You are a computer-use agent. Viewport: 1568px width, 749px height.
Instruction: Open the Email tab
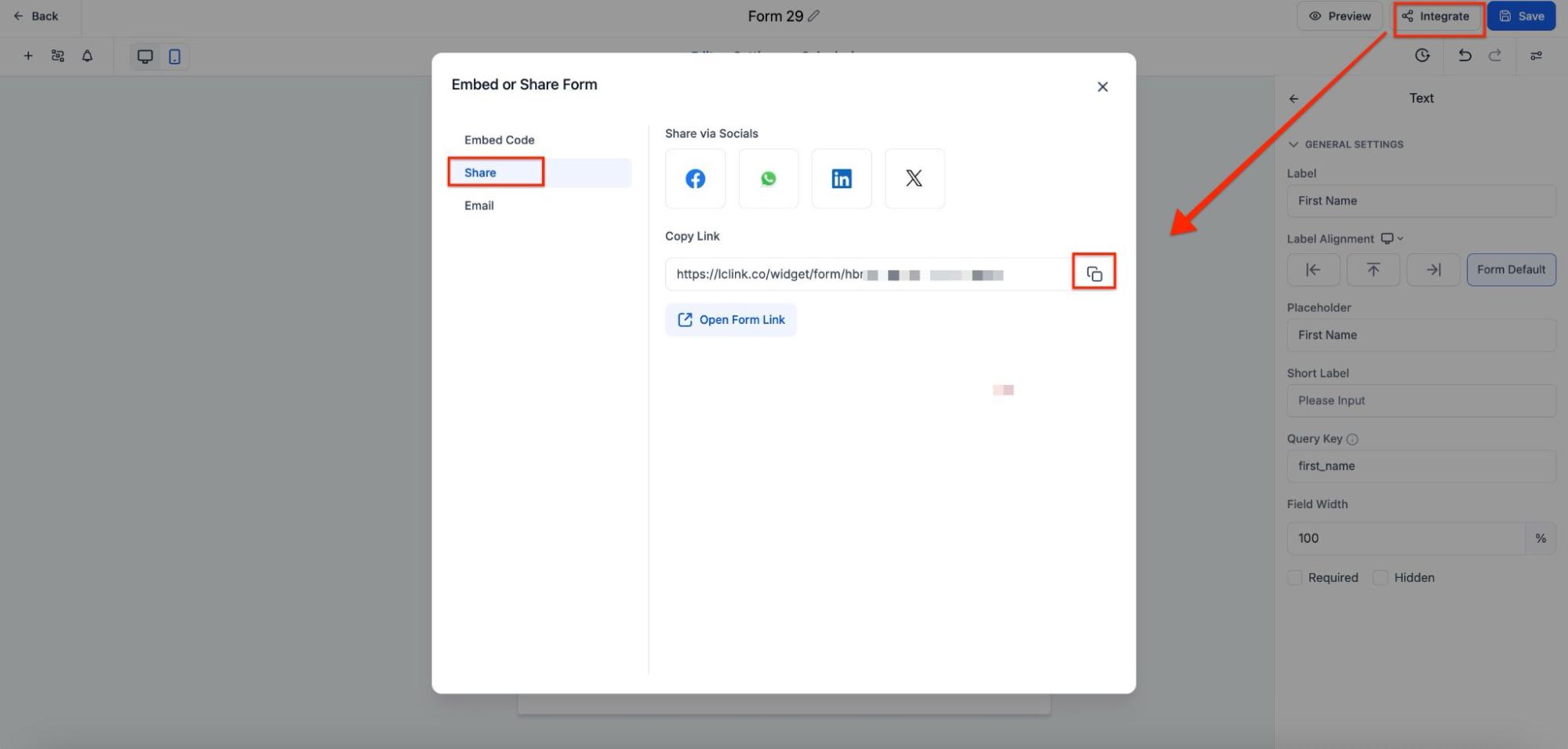tap(478, 205)
